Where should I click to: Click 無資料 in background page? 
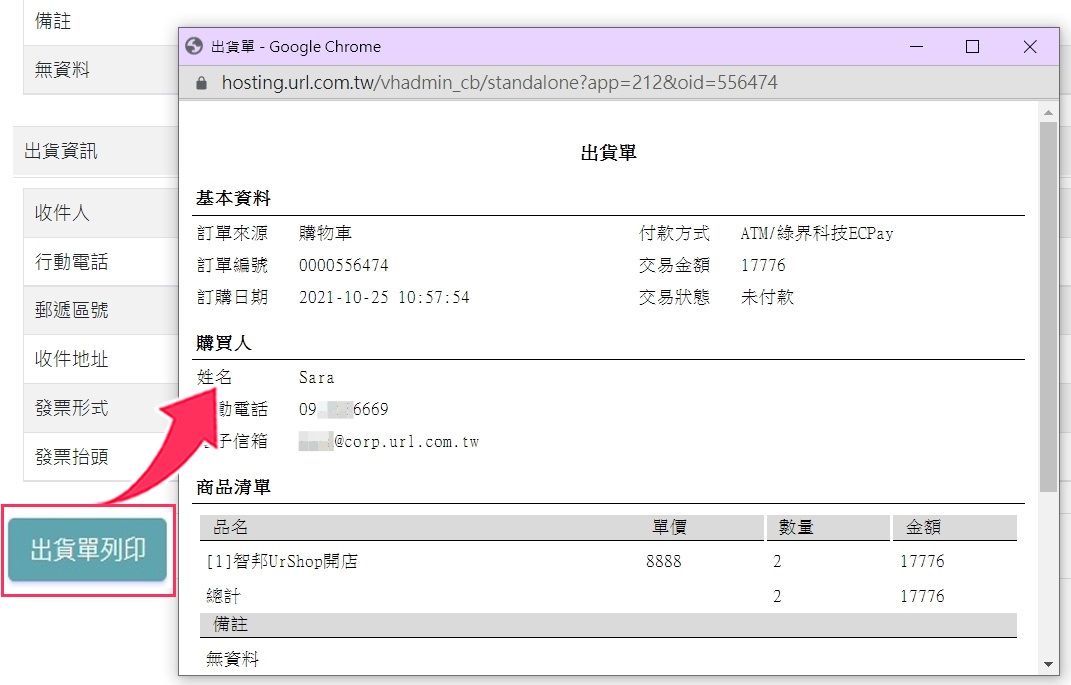[62, 70]
